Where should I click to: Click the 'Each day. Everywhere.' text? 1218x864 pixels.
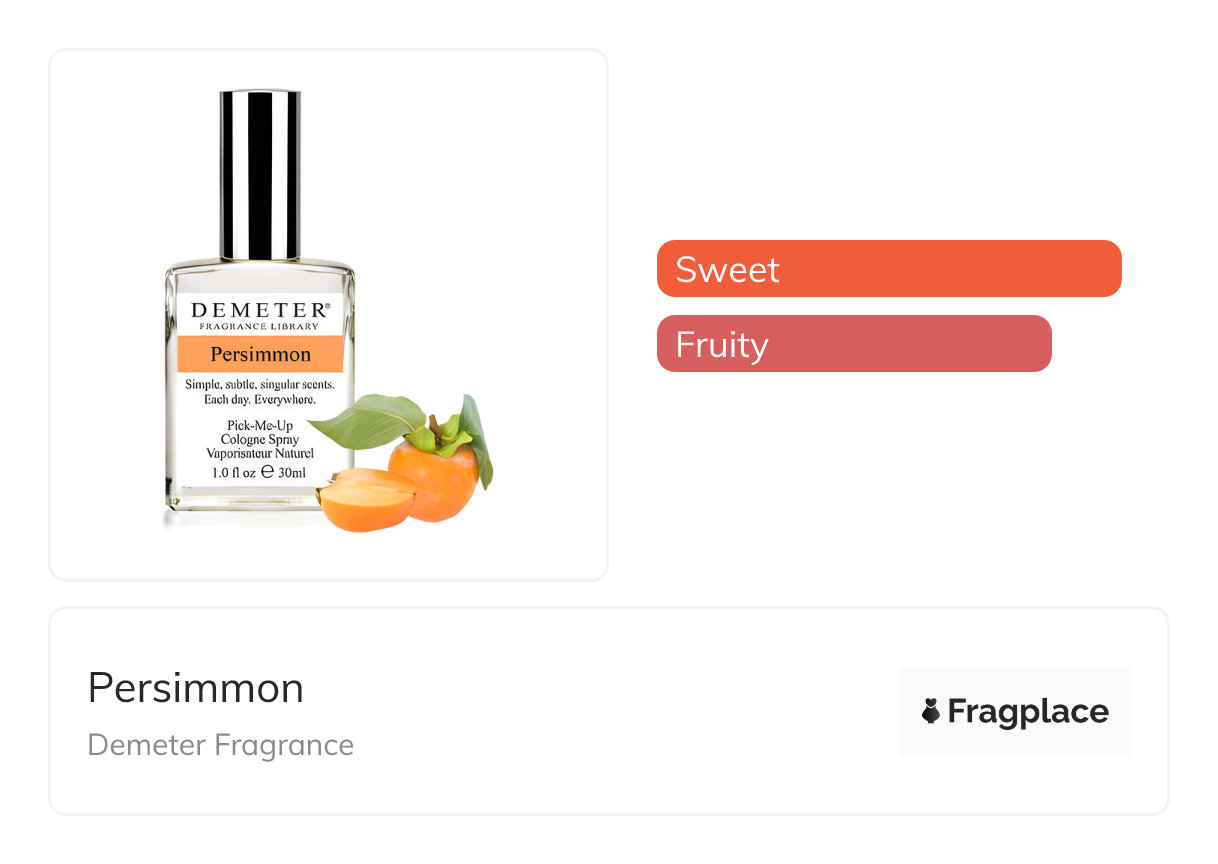click(x=259, y=400)
